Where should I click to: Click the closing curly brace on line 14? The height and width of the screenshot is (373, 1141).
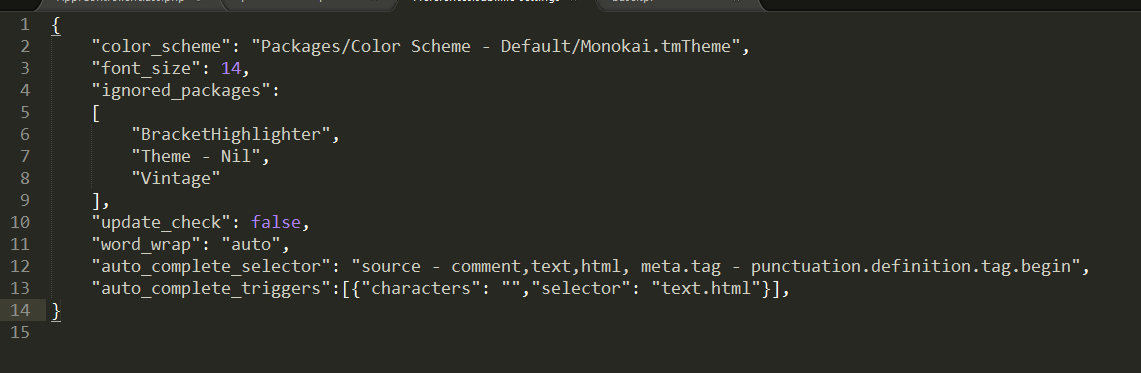tap(56, 310)
